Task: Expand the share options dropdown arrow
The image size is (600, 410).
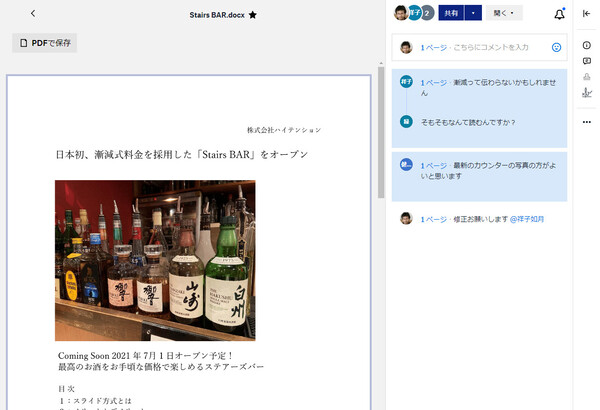Action: tap(472, 14)
